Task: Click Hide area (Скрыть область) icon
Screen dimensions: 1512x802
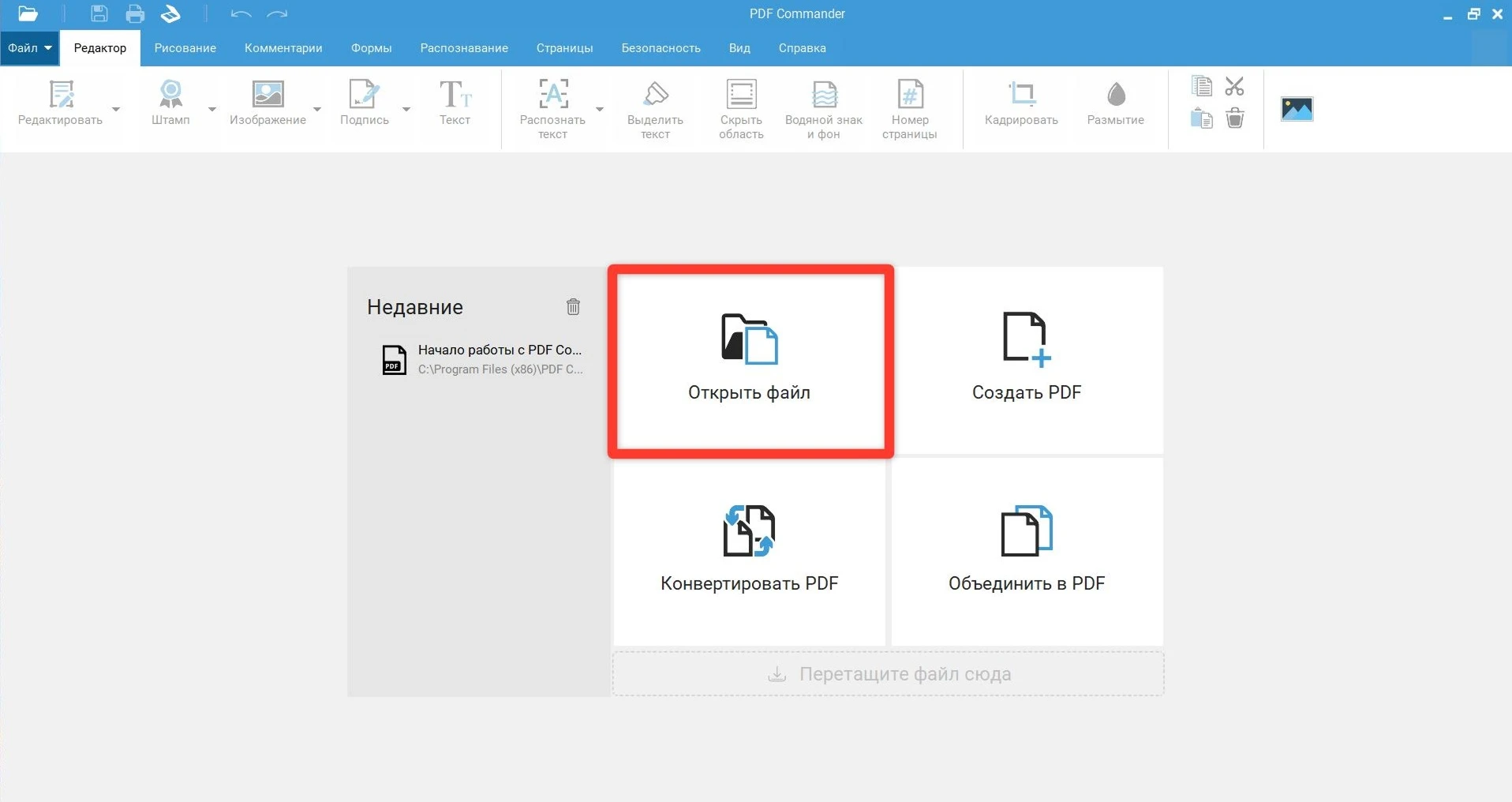Action: point(741,95)
